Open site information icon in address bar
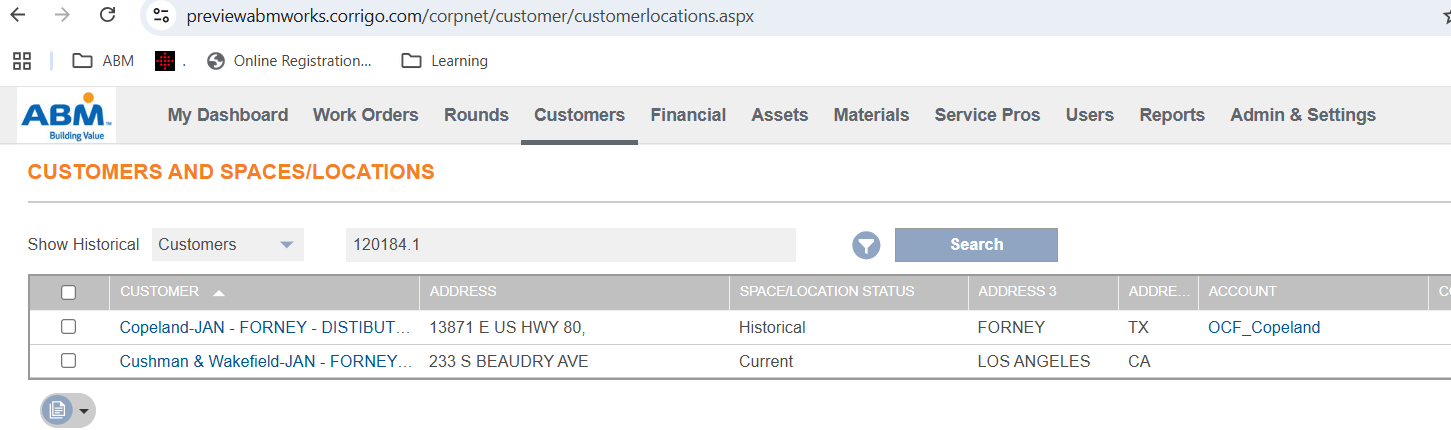Image resolution: width=1451 pixels, height=430 pixels. (161, 16)
